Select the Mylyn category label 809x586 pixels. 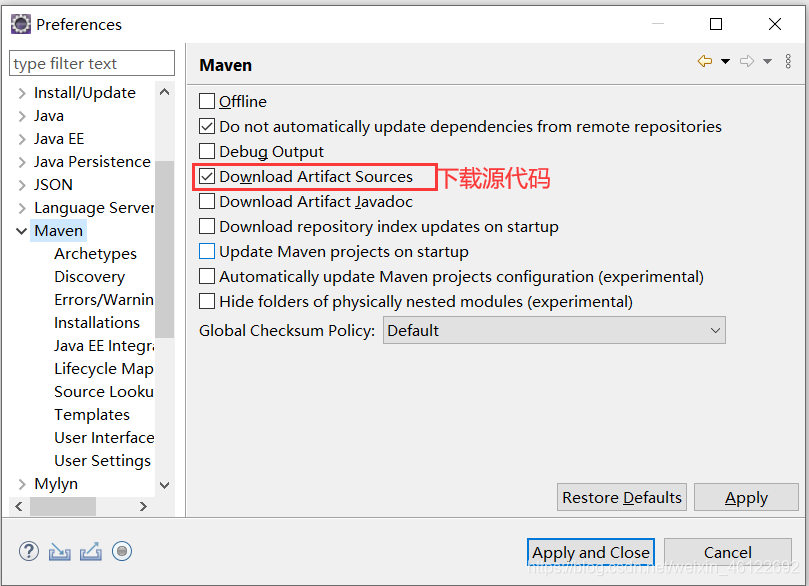pyautogui.click(x=56, y=484)
